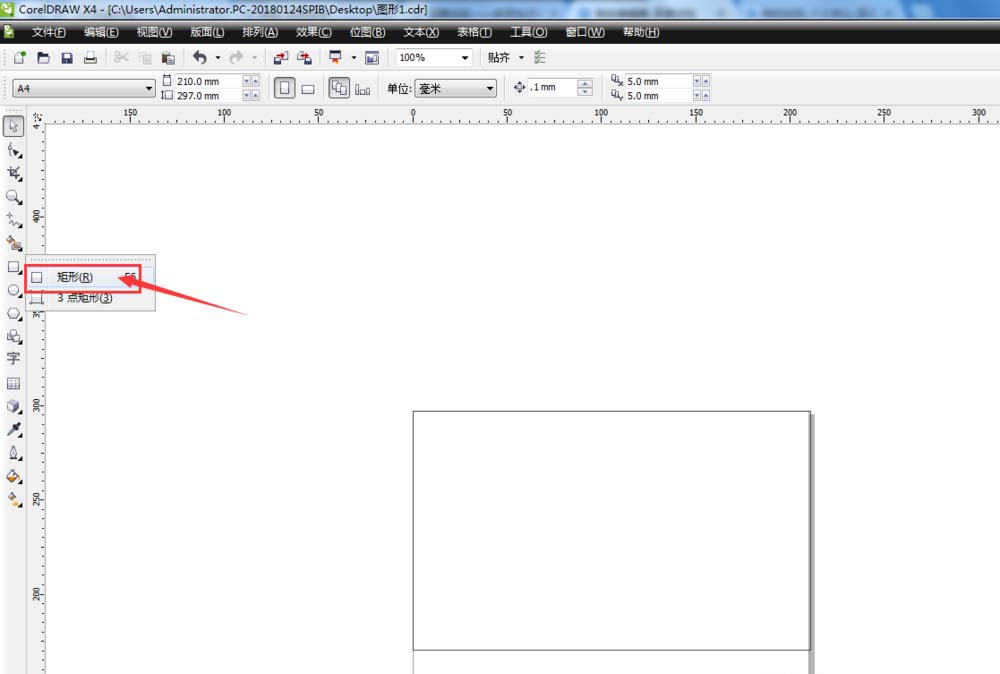
Task: Set page to landscape orientation
Action: (x=308, y=89)
